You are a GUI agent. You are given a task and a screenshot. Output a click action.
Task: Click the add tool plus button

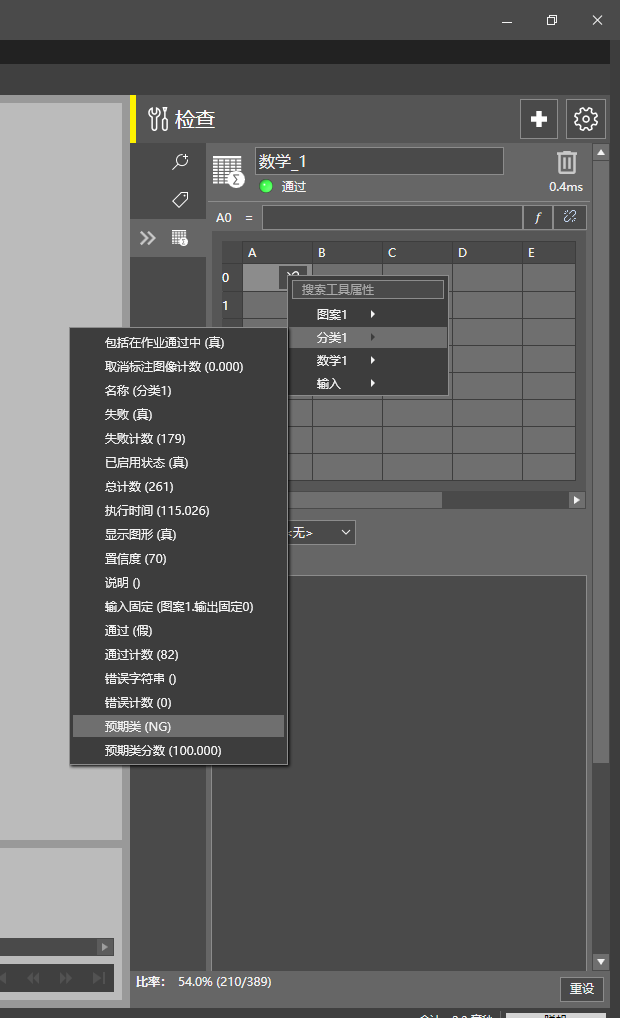click(x=538, y=119)
